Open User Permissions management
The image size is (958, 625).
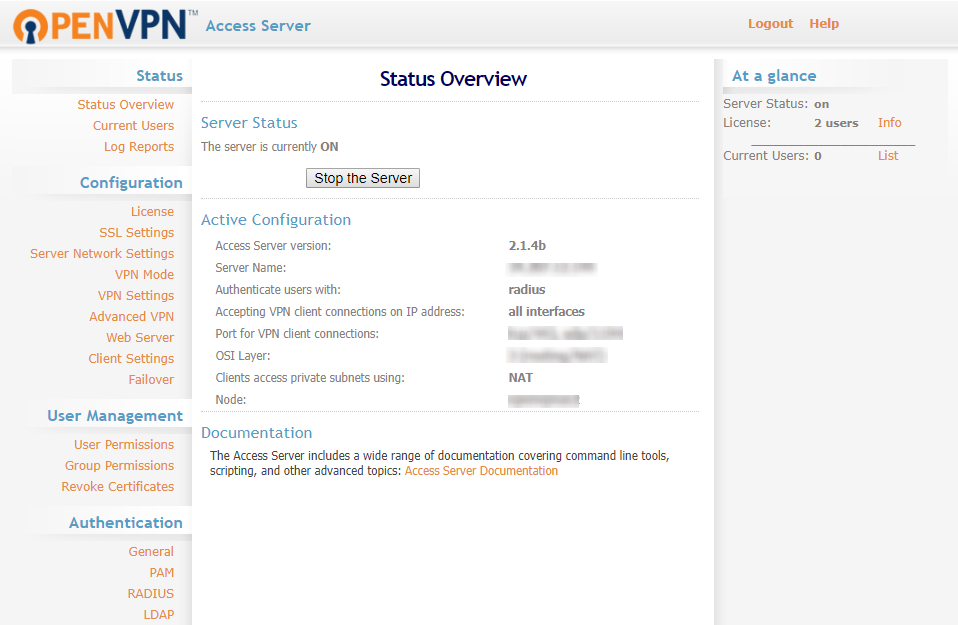pyautogui.click(x=123, y=444)
